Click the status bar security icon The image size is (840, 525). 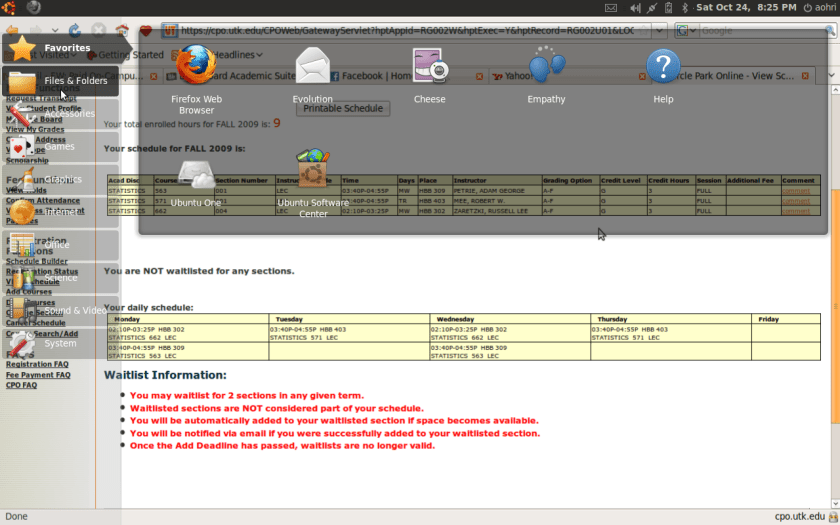[833, 516]
